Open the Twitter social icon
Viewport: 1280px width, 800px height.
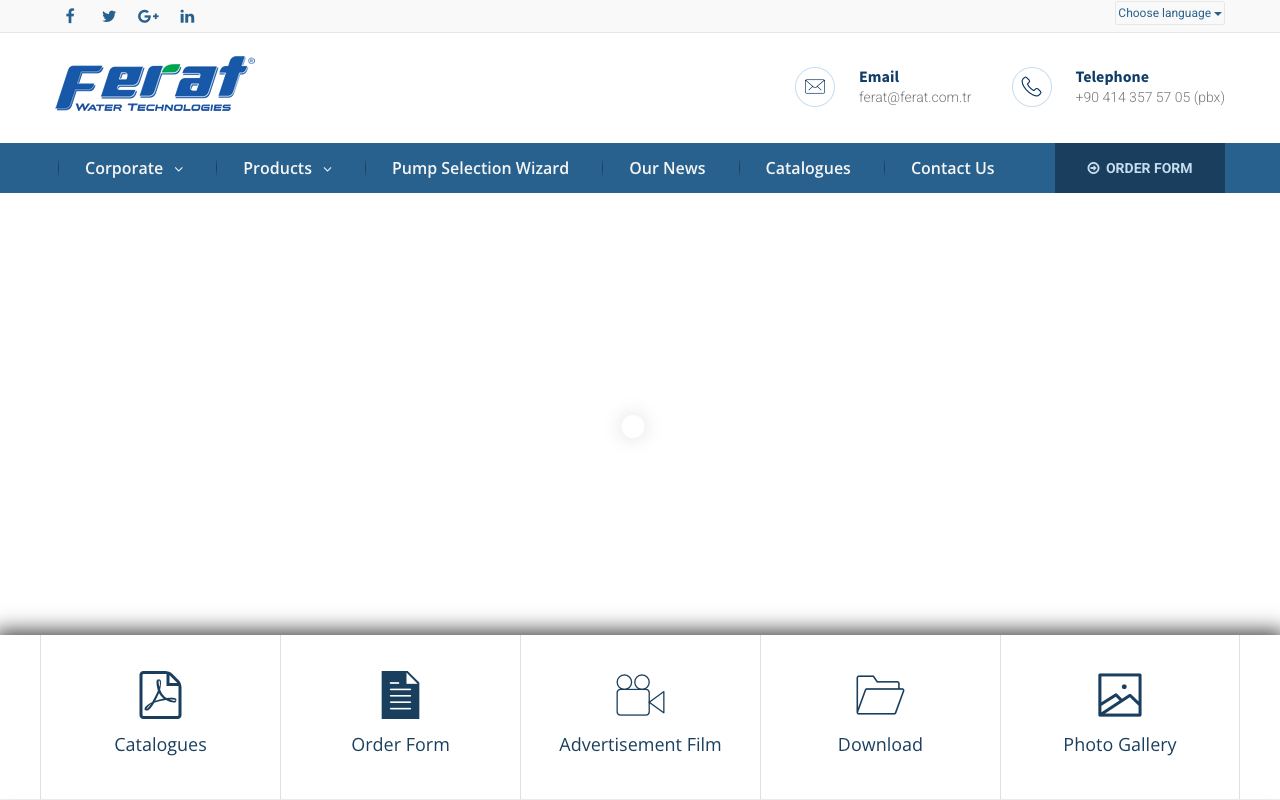[109, 16]
